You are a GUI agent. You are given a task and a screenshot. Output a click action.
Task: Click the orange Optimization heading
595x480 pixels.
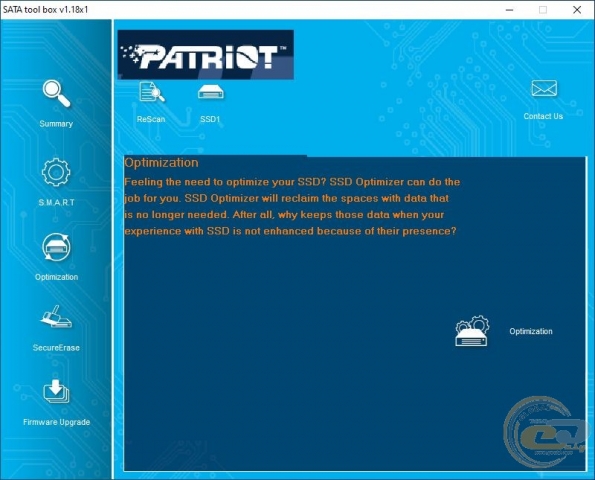pyautogui.click(x=161, y=163)
